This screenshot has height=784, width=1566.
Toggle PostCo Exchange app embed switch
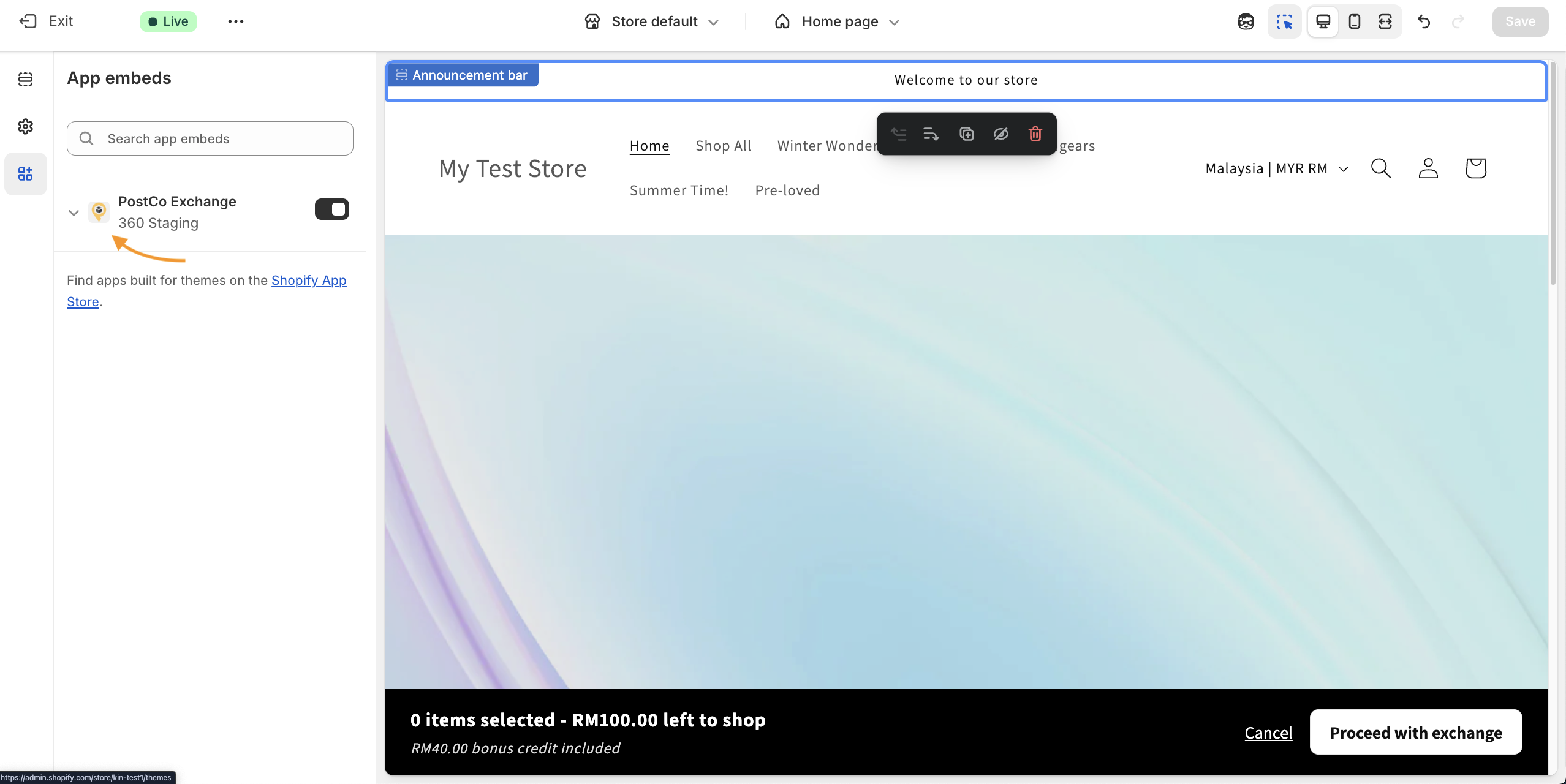(332, 209)
